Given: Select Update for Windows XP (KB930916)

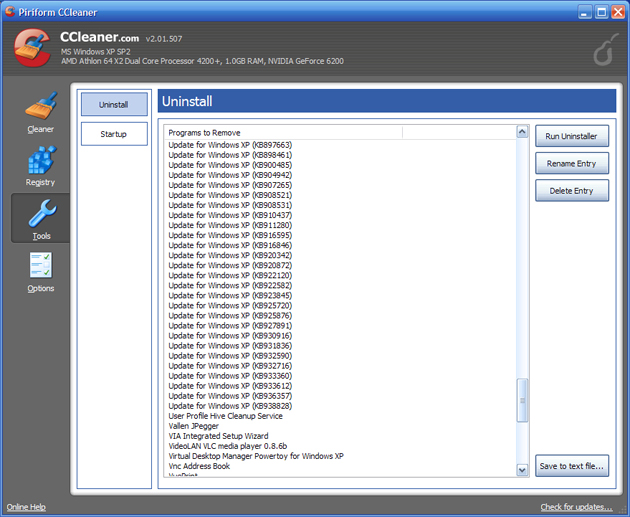Looking at the screenshot, I should [x=230, y=336].
